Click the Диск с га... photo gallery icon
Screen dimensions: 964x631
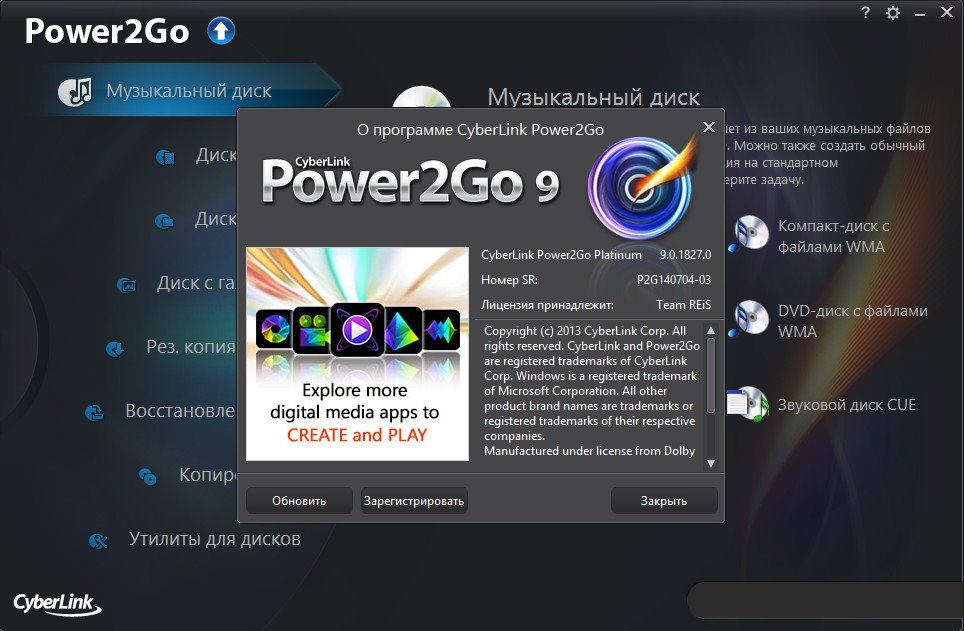(126, 285)
